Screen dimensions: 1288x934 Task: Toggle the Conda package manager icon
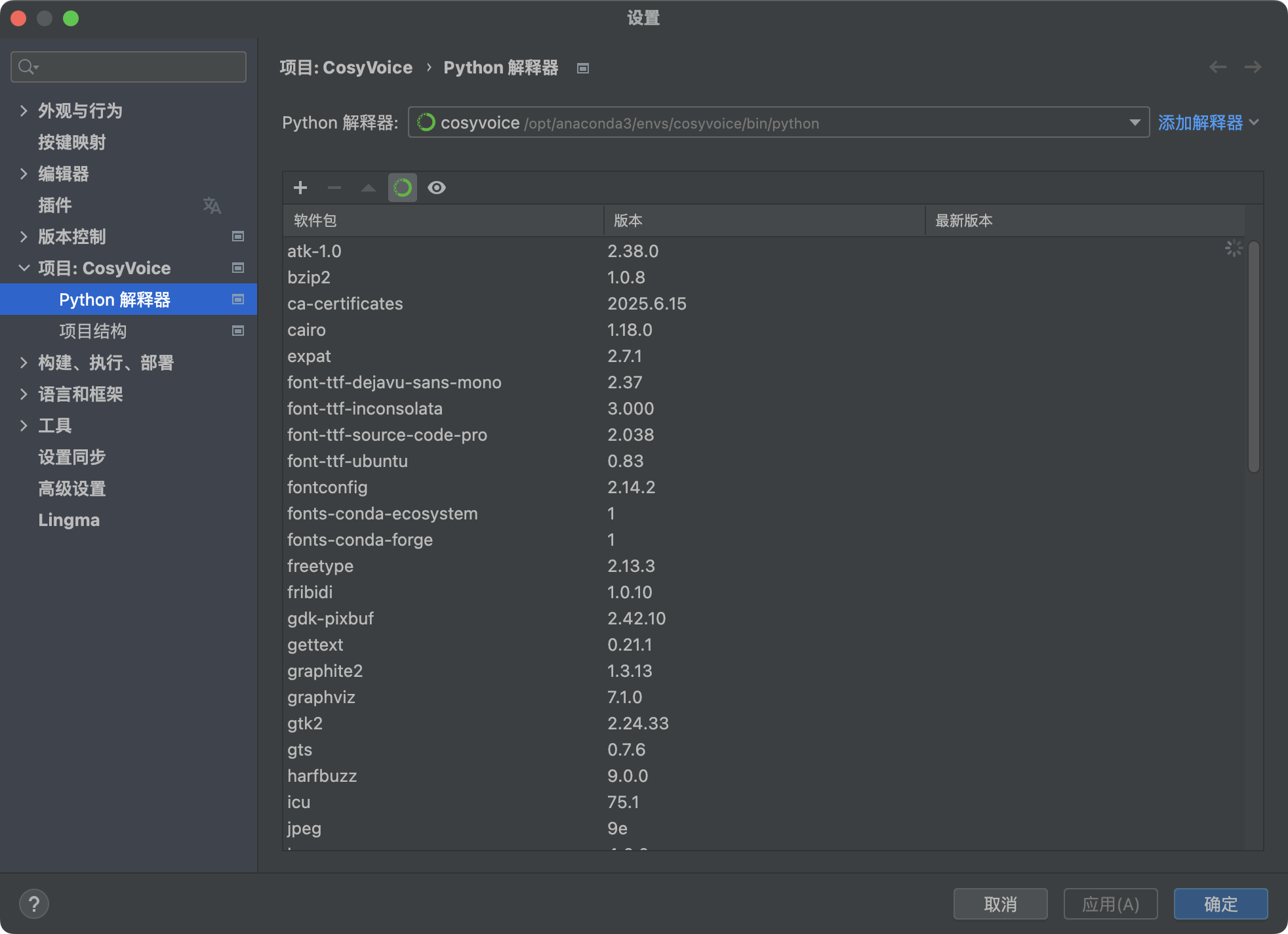click(403, 188)
